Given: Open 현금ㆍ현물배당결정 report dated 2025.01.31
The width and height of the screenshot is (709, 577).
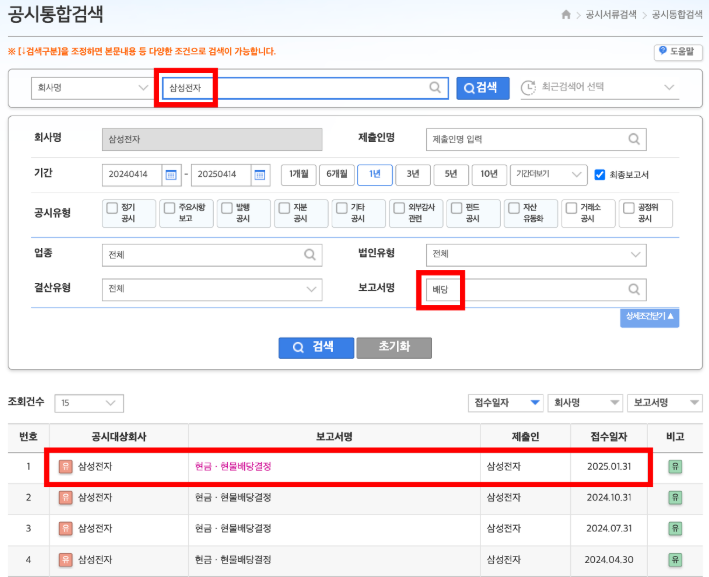Looking at the screenshot, I should pos(233,467).
